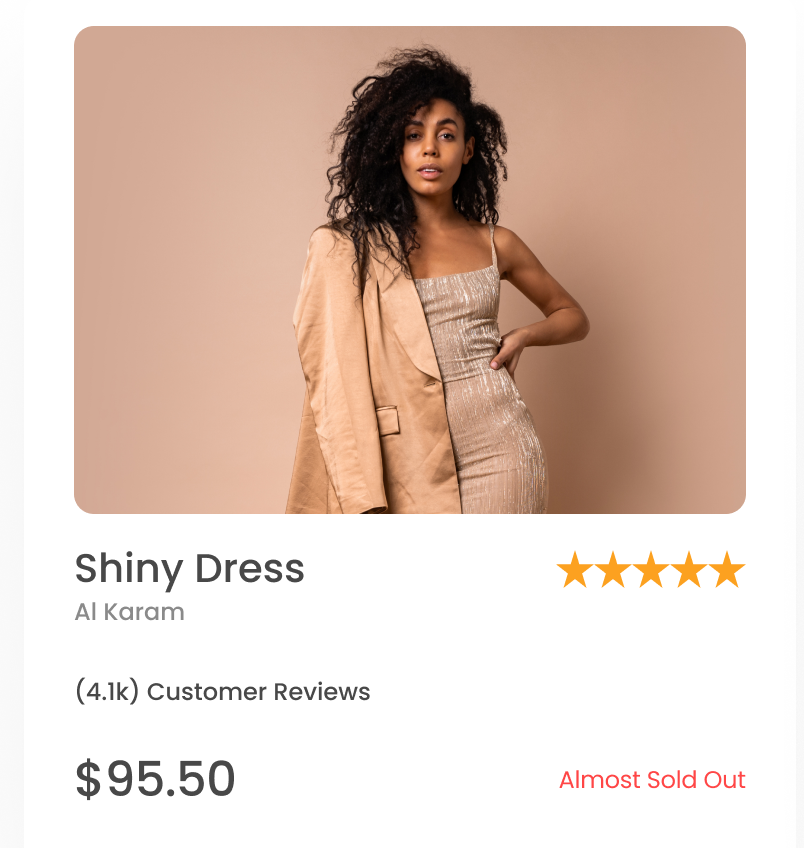Select the $95.50 price label

coord(156,779)
